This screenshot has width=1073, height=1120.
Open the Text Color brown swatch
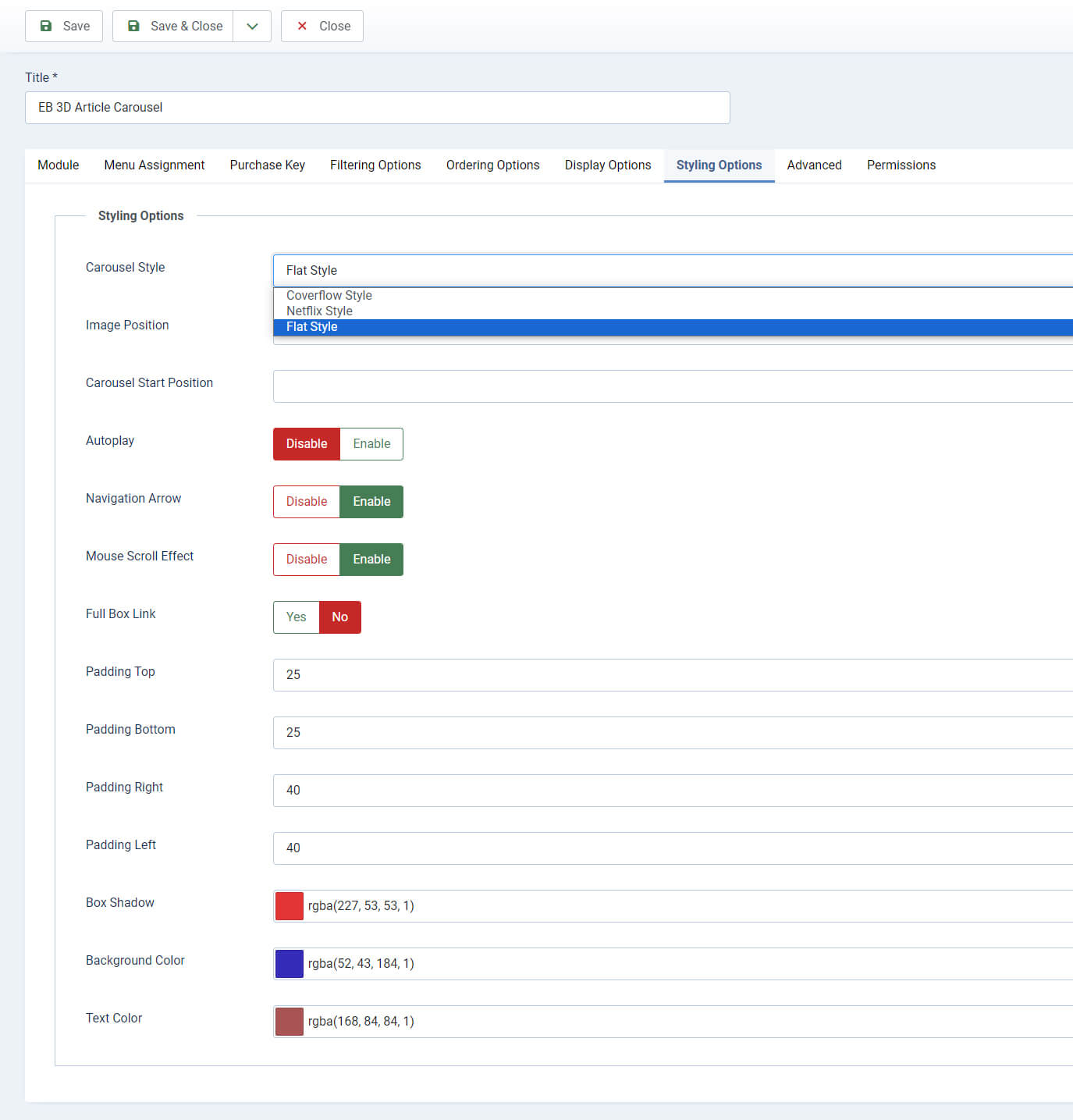(x=290, y=1022)
